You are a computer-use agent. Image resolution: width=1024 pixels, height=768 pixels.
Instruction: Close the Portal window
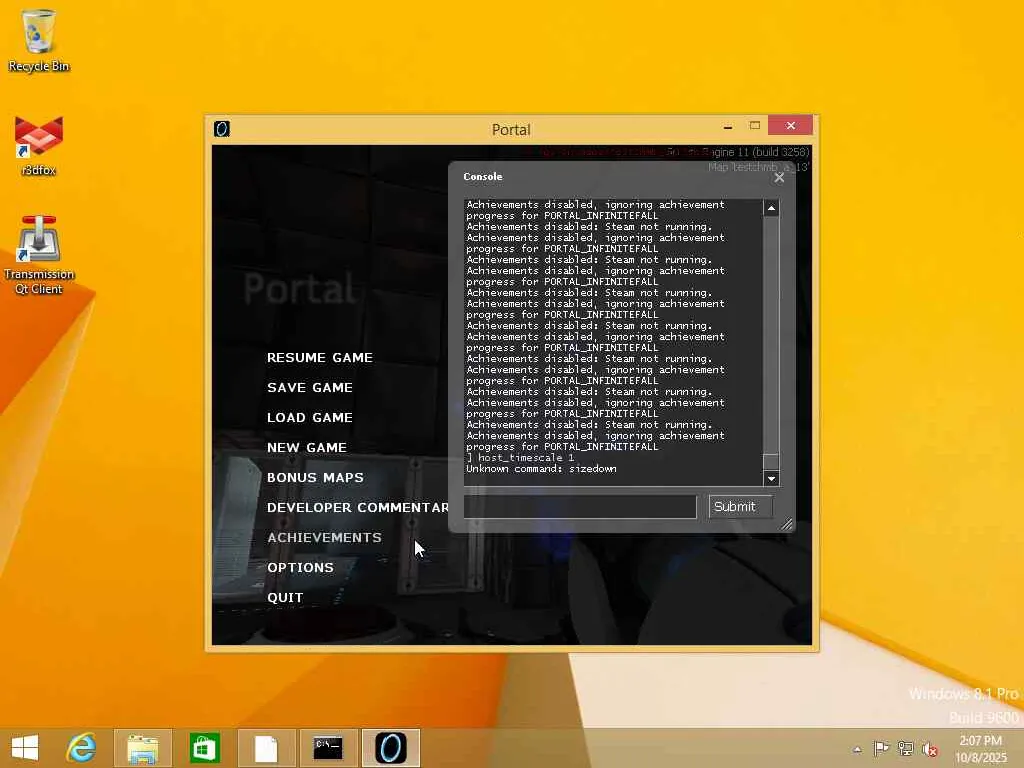click(x=791, y=125)
